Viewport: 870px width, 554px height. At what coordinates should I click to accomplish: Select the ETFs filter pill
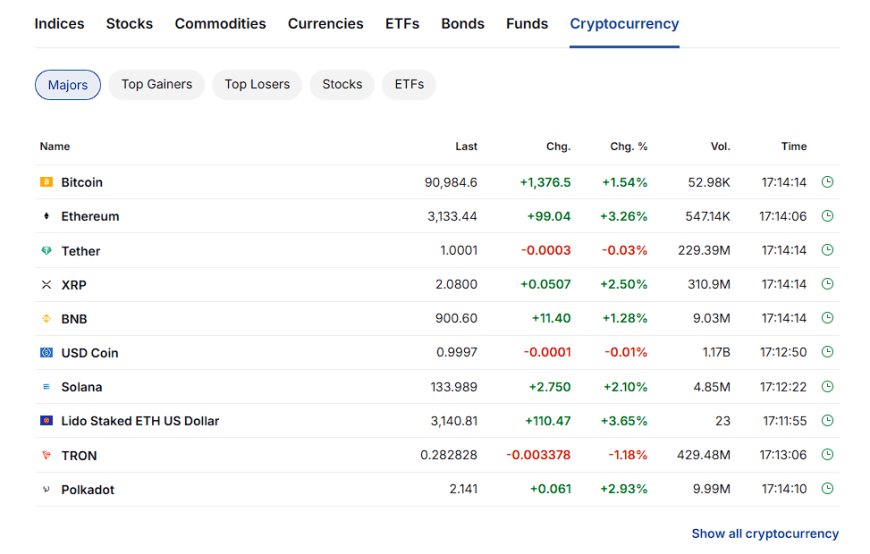[409, 84]
